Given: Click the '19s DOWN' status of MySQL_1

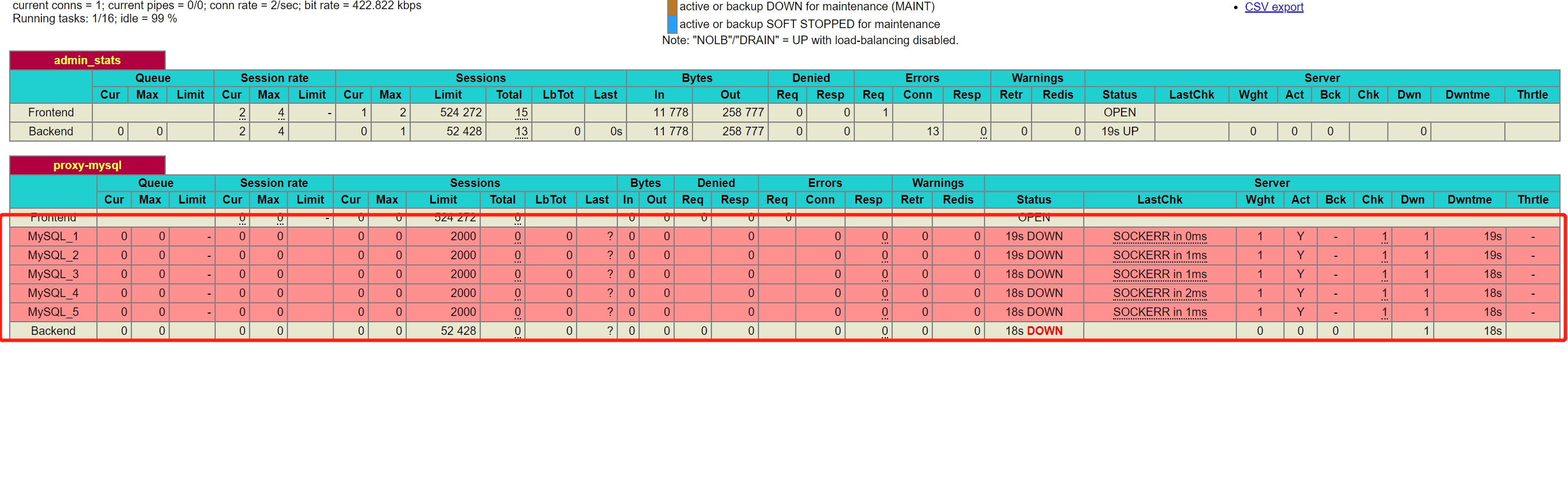Looking at the screenshot, I should (x=1033, y=236).
